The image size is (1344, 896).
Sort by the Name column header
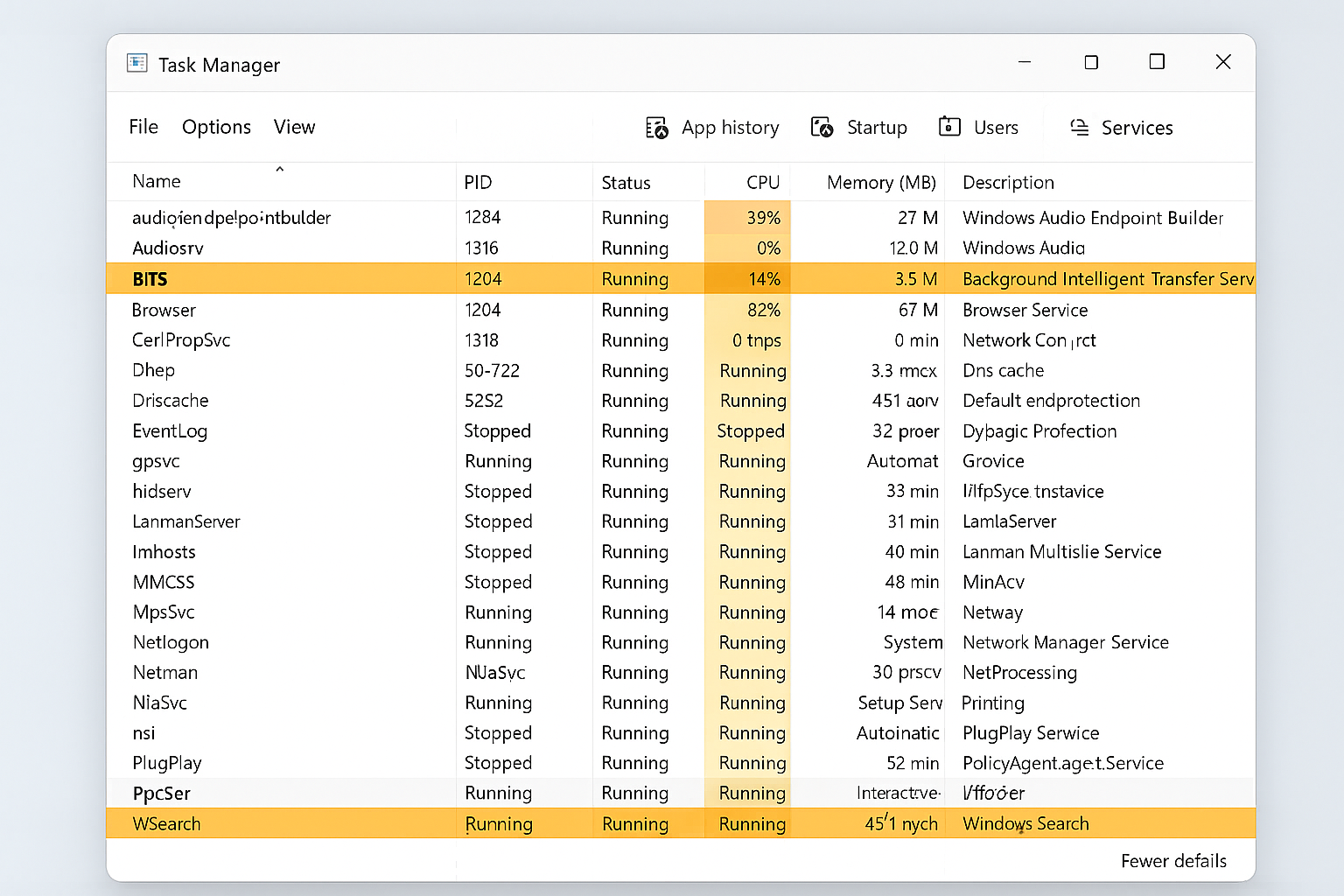click(x=157, y=181)
